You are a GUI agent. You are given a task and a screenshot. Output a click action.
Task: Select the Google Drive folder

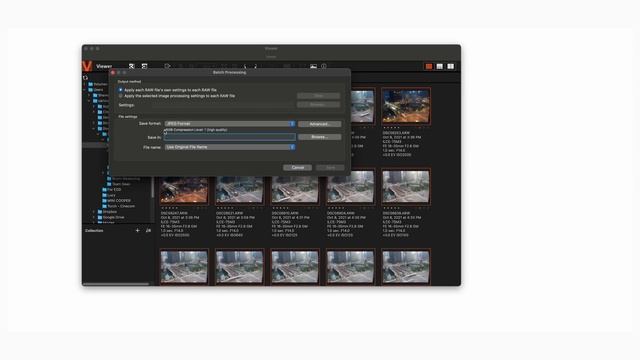(x=111, y=217)
